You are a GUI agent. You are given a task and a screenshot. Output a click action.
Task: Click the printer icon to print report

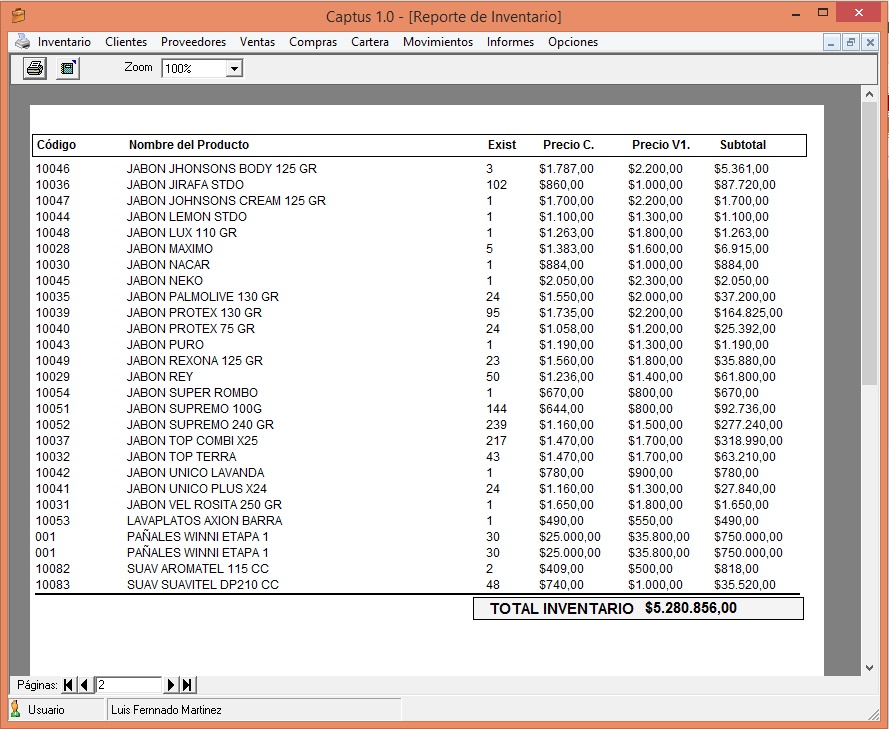coord(35,69)
